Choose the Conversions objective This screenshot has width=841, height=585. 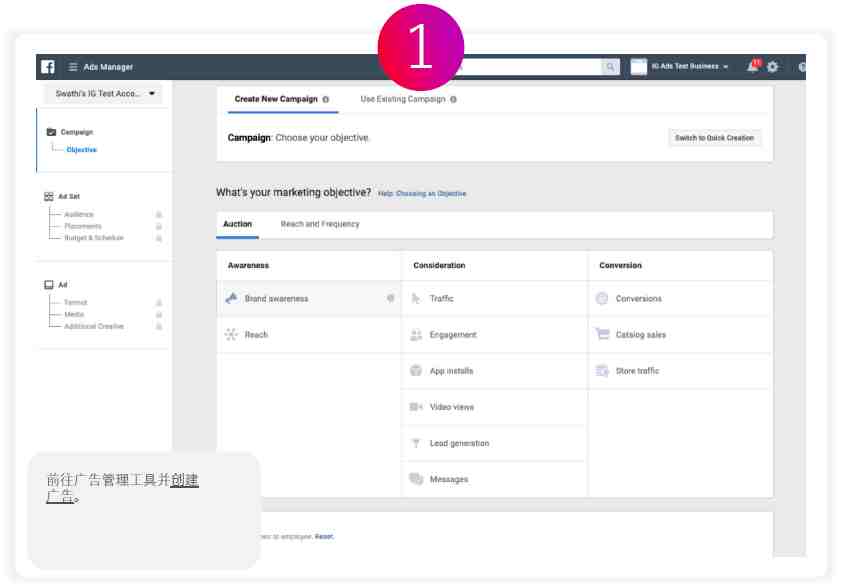680,299
